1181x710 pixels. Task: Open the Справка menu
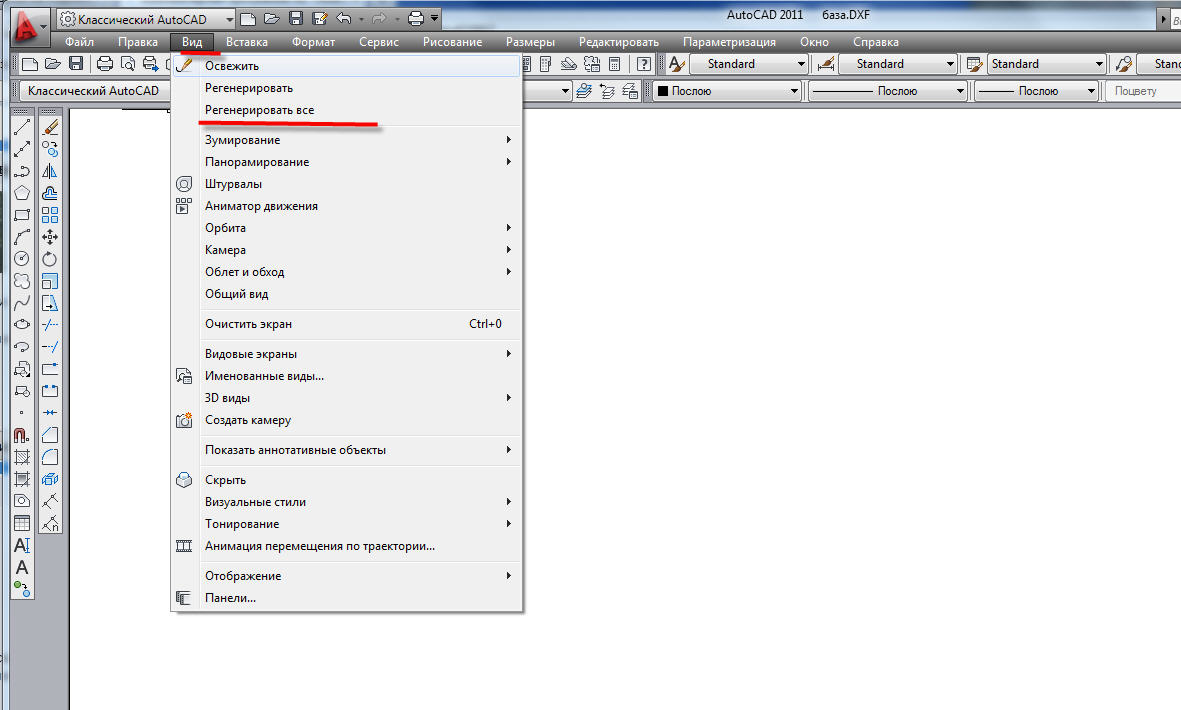(x=876, y=42)
